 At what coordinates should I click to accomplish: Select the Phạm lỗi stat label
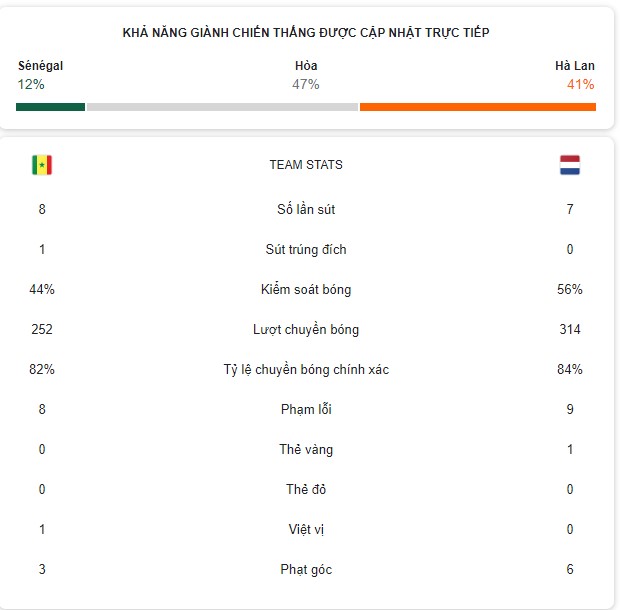point(306,409)
